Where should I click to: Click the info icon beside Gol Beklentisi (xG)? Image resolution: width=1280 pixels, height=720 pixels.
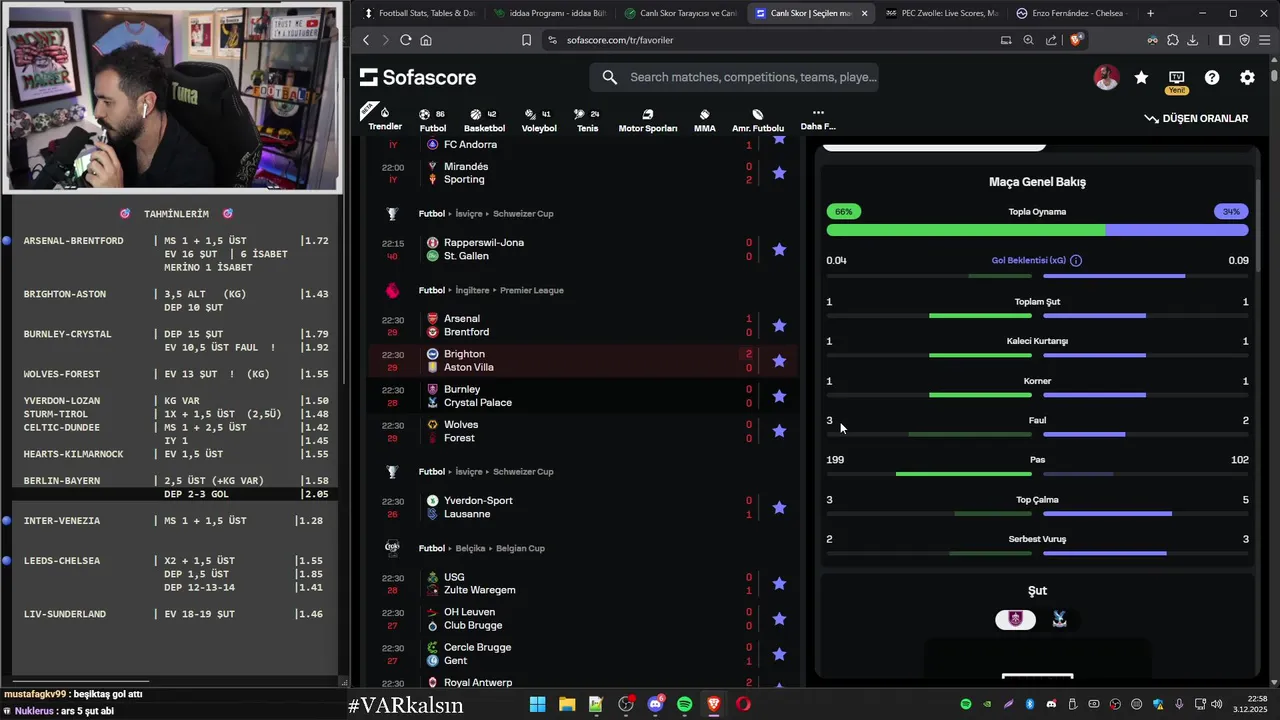(x=1076, y=260)
